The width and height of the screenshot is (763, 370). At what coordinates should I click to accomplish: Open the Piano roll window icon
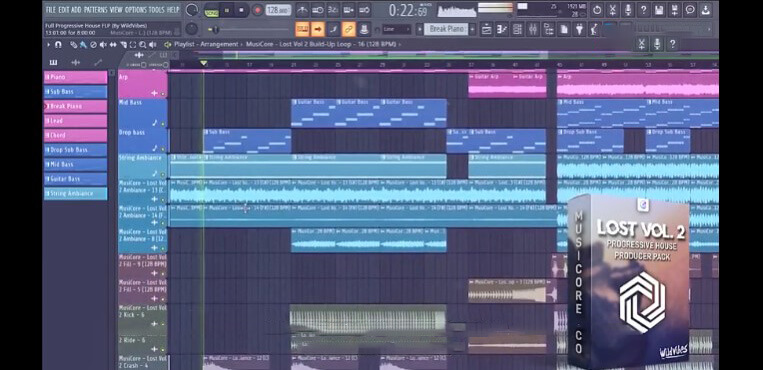pyautogui.click(x=502, y=30)
